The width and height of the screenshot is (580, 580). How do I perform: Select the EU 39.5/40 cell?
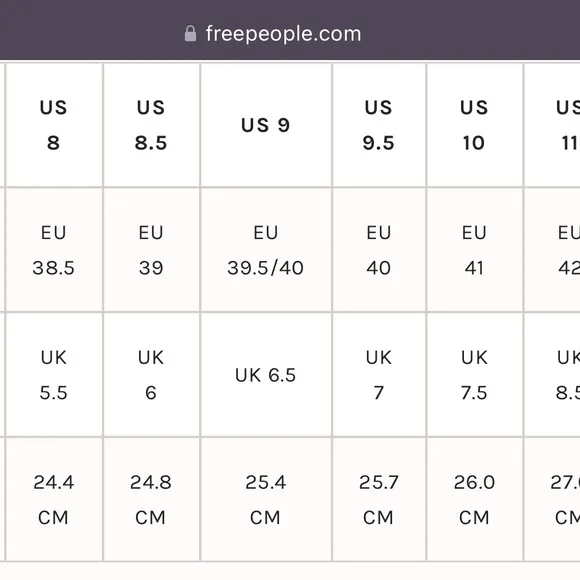tap(266, 250)
